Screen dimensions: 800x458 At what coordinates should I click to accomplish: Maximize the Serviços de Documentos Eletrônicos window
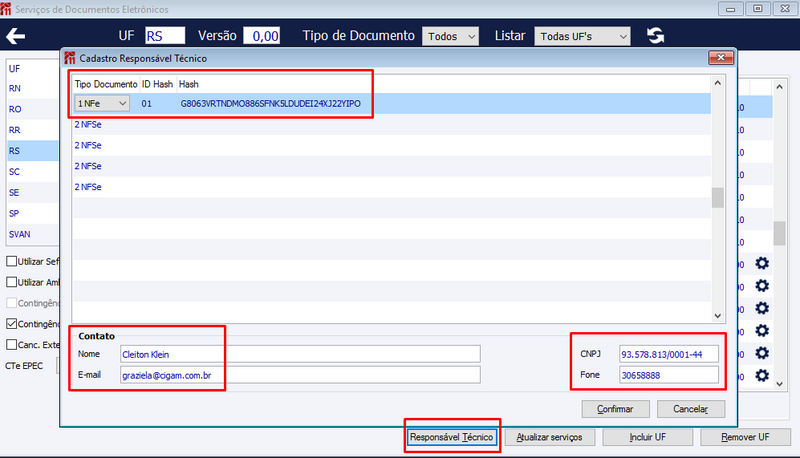pyautogui.click(x=758, y=9)
